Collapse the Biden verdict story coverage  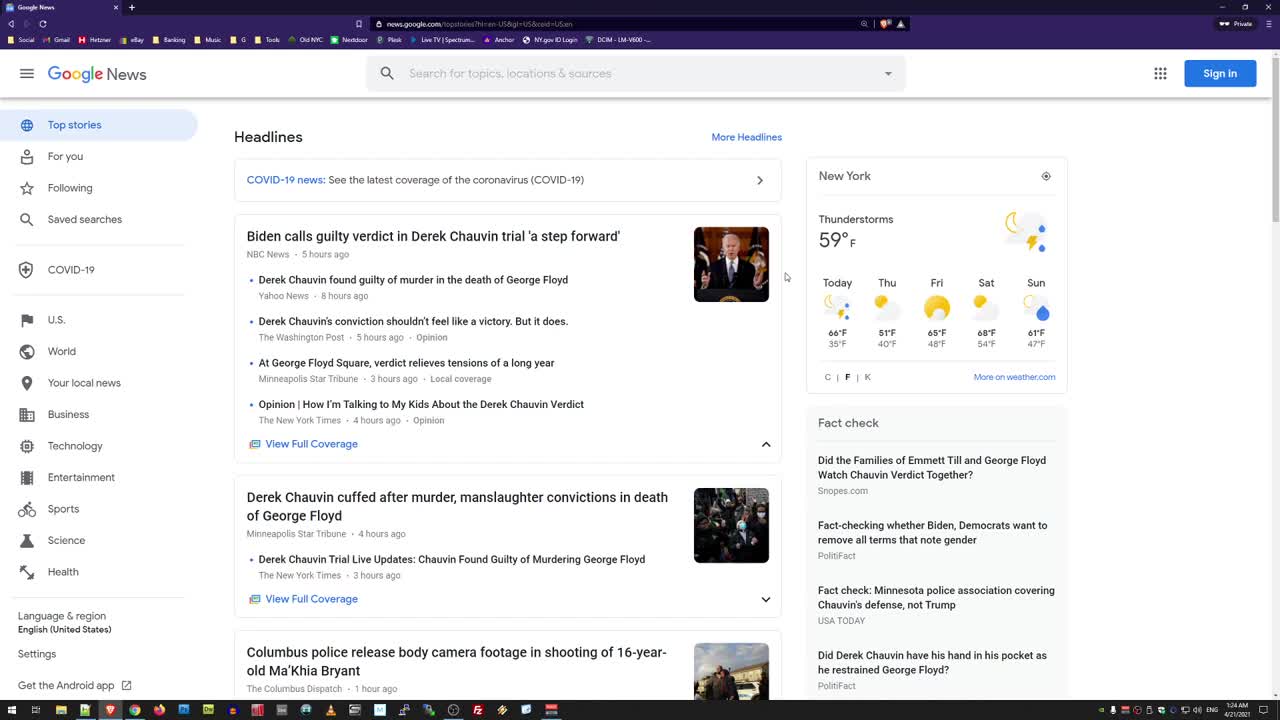766,444
